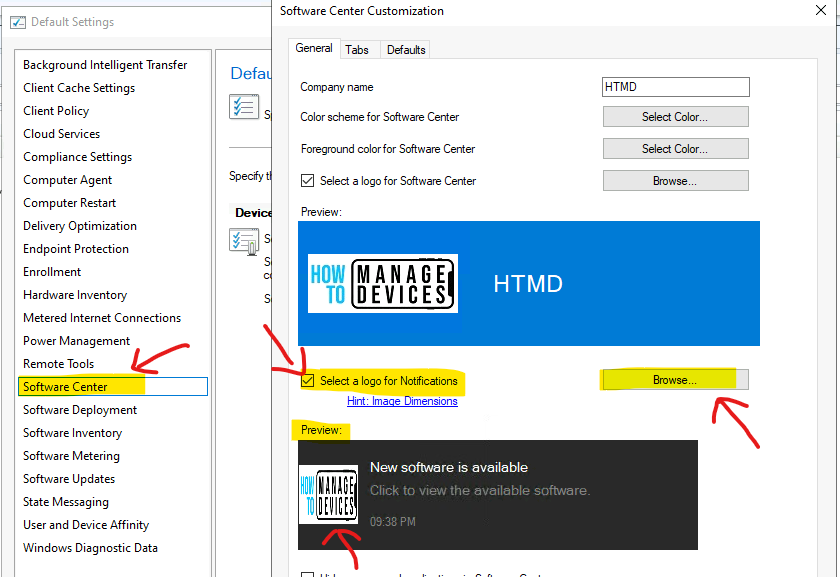This screenshot has height=577, width=840.
Task: Click the Company name text field
Action: [x=676, y=87]
